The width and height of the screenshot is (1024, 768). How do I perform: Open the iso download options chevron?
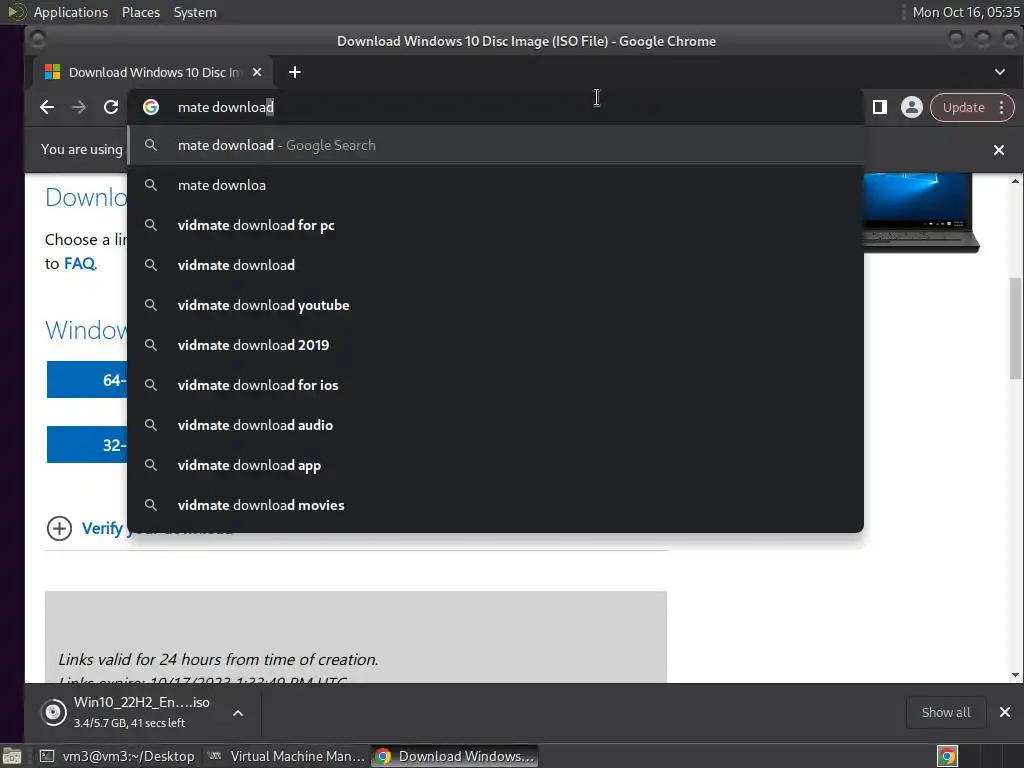[x=238, y=712]
